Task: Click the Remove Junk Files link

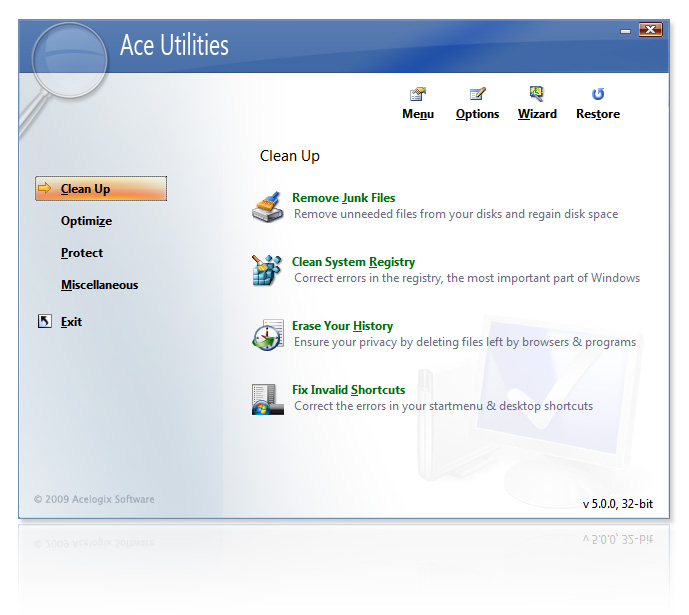Action: (x=343, y=198)
